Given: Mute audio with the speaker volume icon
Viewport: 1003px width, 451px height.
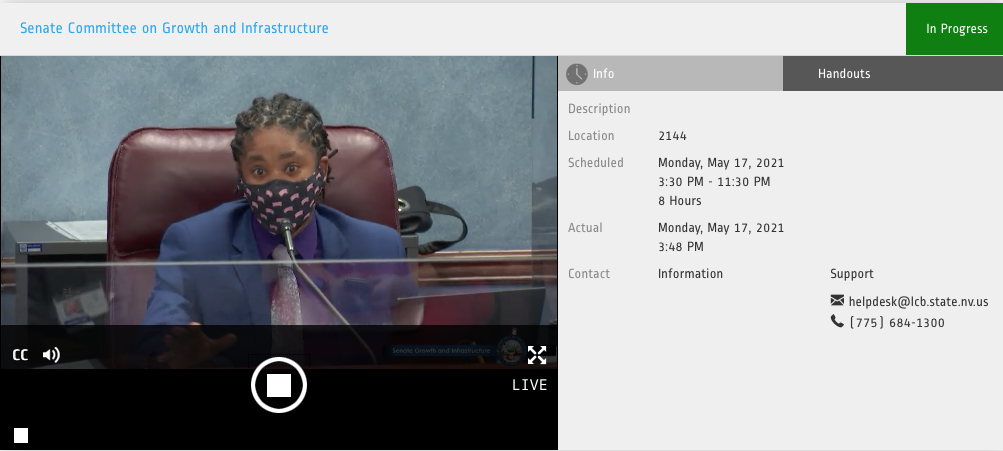Looking at the screenshot, I should pyautogui.click(x=51, y=355).
